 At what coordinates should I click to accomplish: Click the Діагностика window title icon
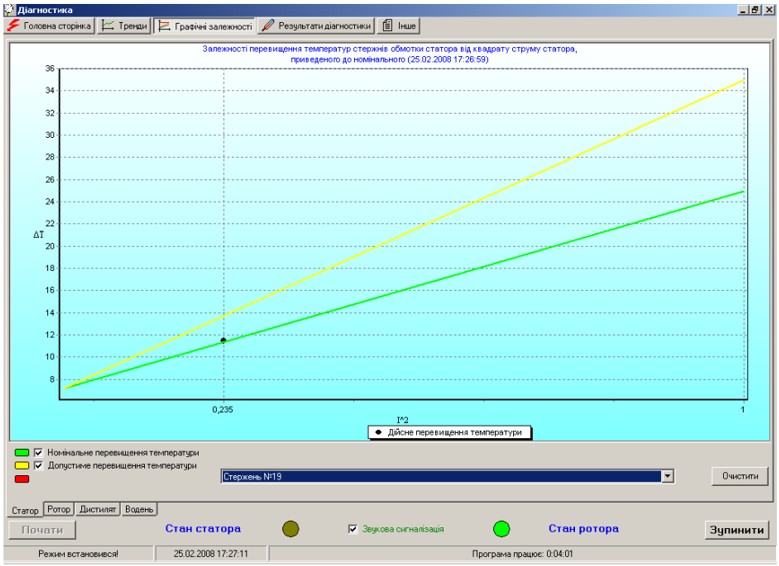[10, 10]
